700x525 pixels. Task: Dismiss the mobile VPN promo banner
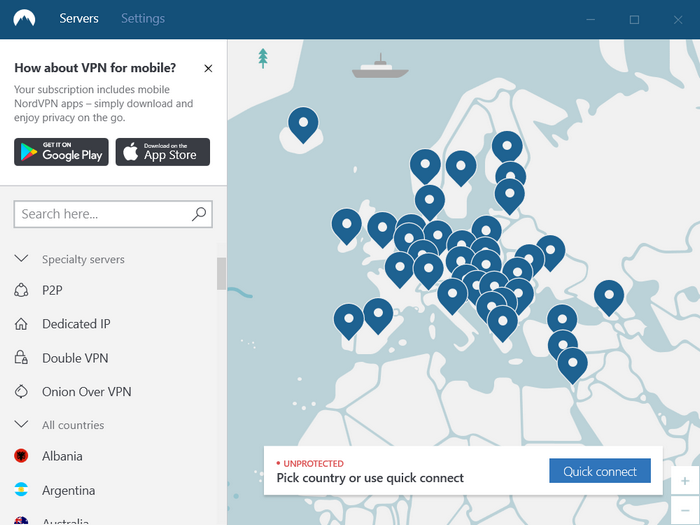[x=208, y=68]
